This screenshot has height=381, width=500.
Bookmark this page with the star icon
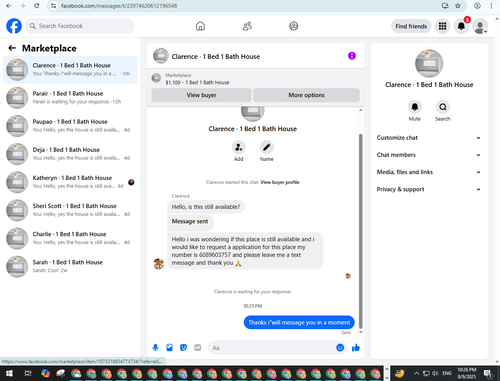458,6
